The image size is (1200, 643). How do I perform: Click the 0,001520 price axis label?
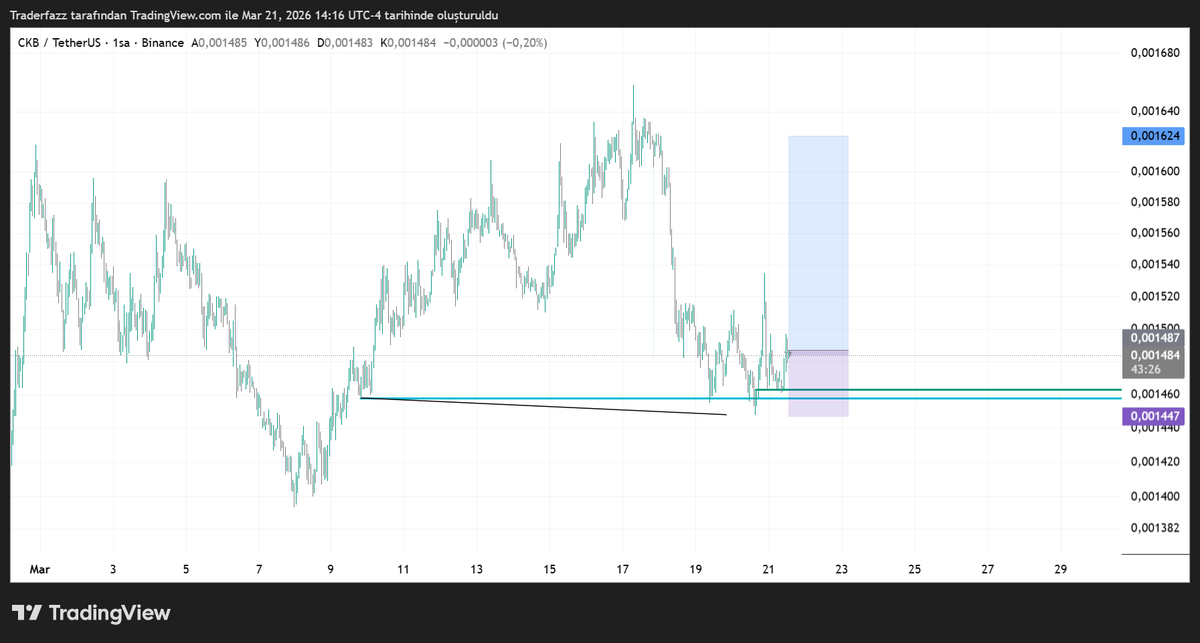pos(1155,296)
